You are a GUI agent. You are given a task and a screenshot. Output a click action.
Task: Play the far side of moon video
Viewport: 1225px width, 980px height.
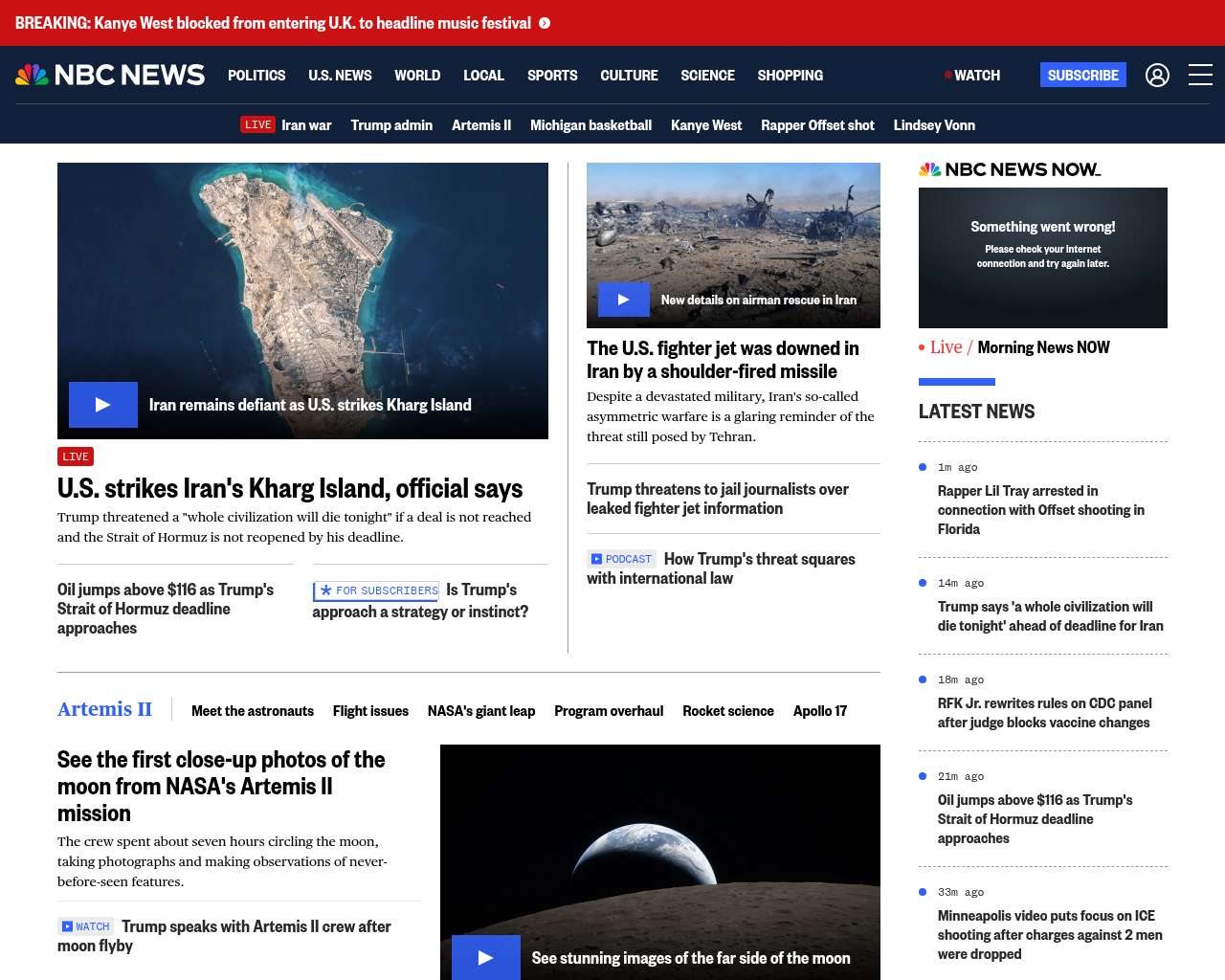tap(485, 957)
